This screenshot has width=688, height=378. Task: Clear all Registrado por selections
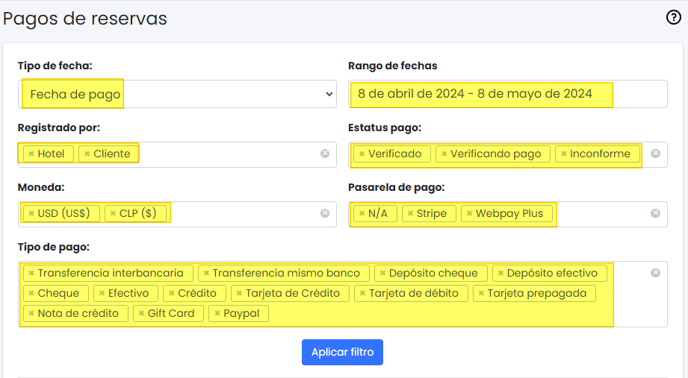pyautogui.click(x=325, y=153)
